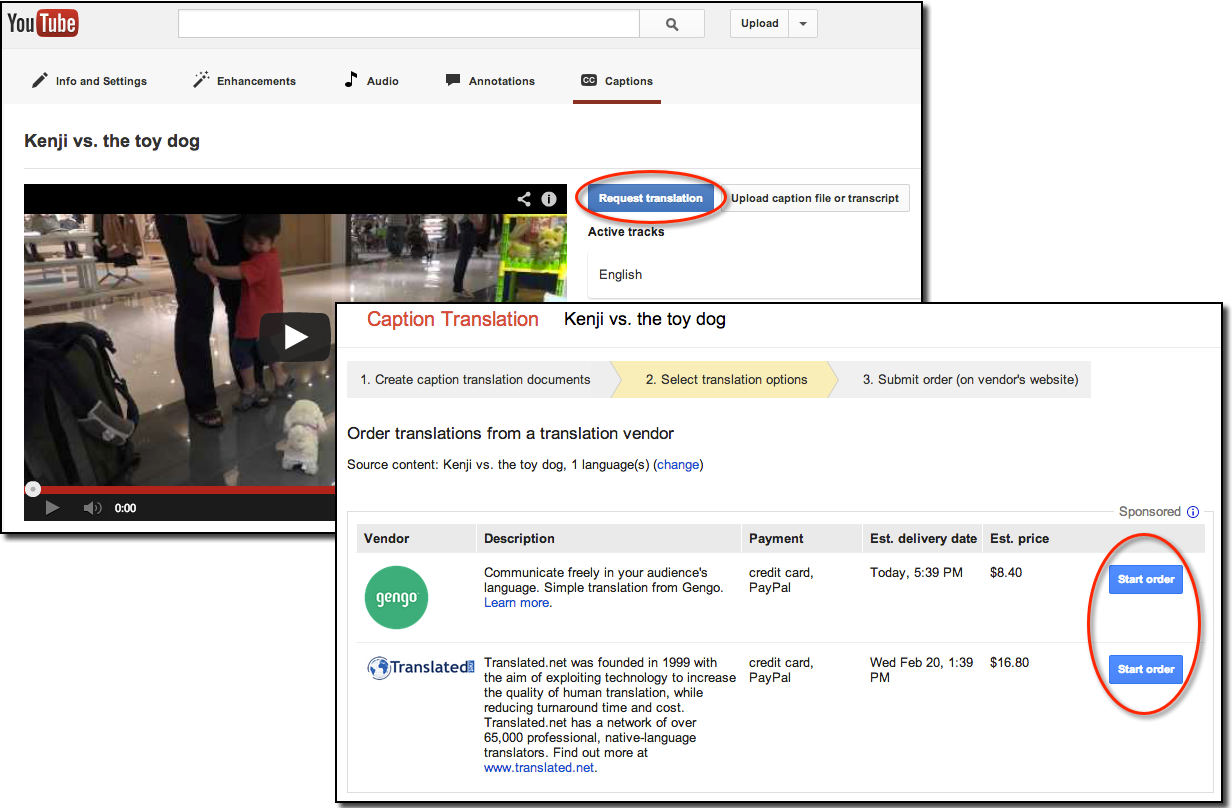
Task: Open the www.translated.net link
Action: (x=539, y=768)
